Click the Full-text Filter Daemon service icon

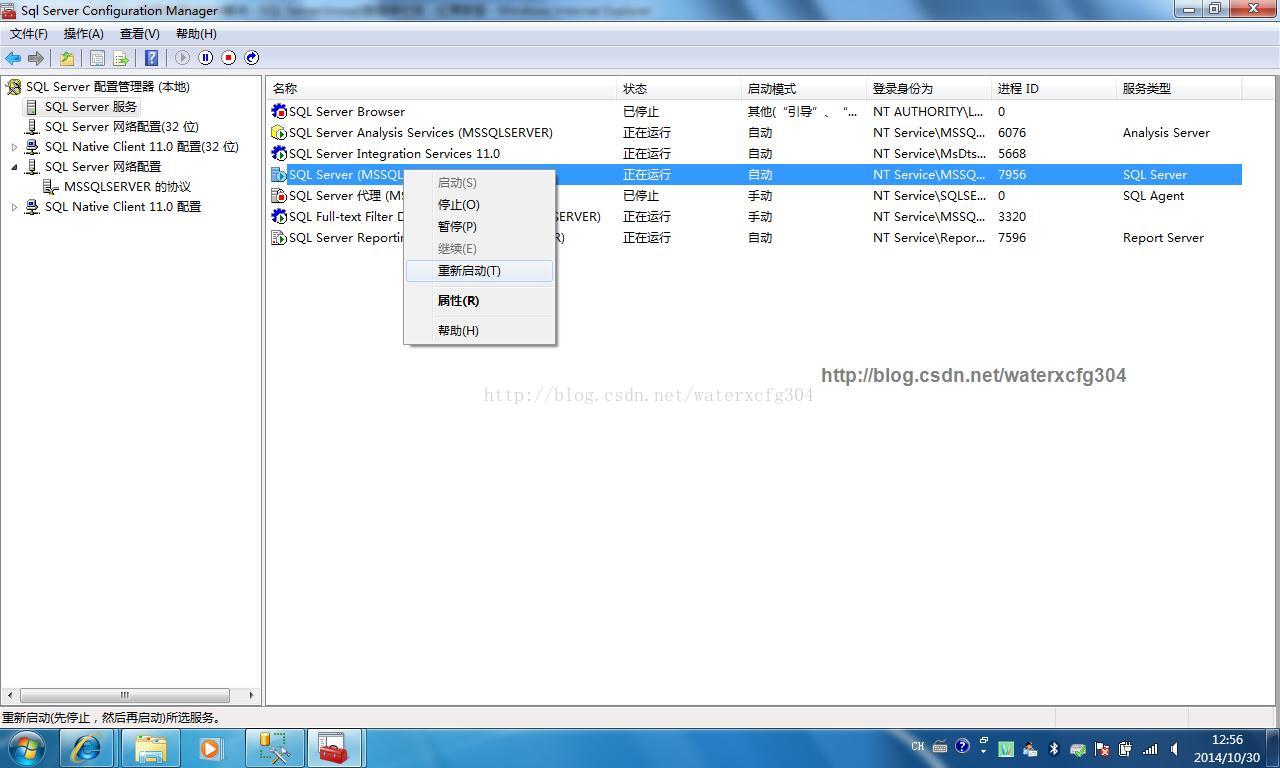[279, 217]
